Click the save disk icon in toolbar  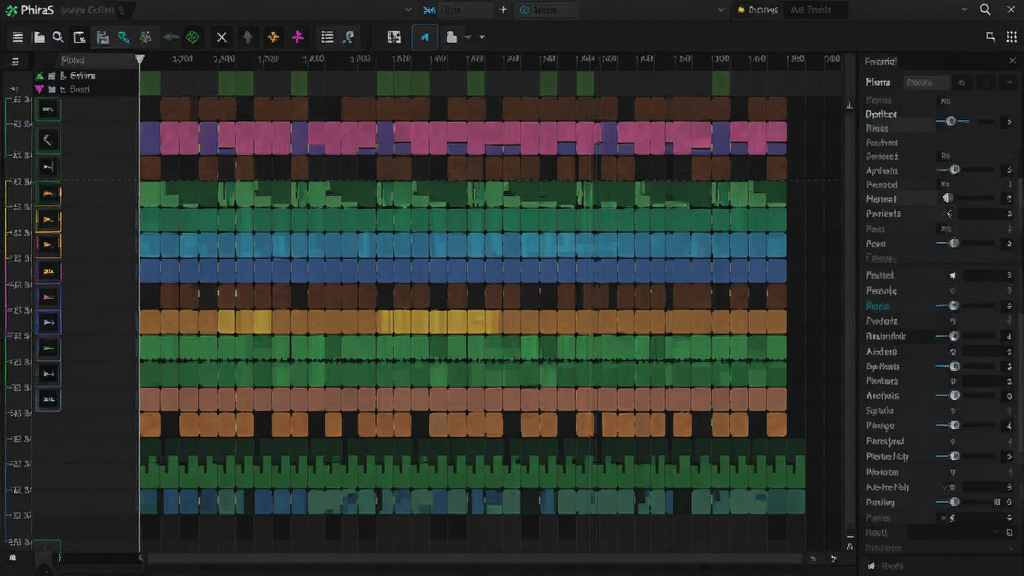click(103, 37)
